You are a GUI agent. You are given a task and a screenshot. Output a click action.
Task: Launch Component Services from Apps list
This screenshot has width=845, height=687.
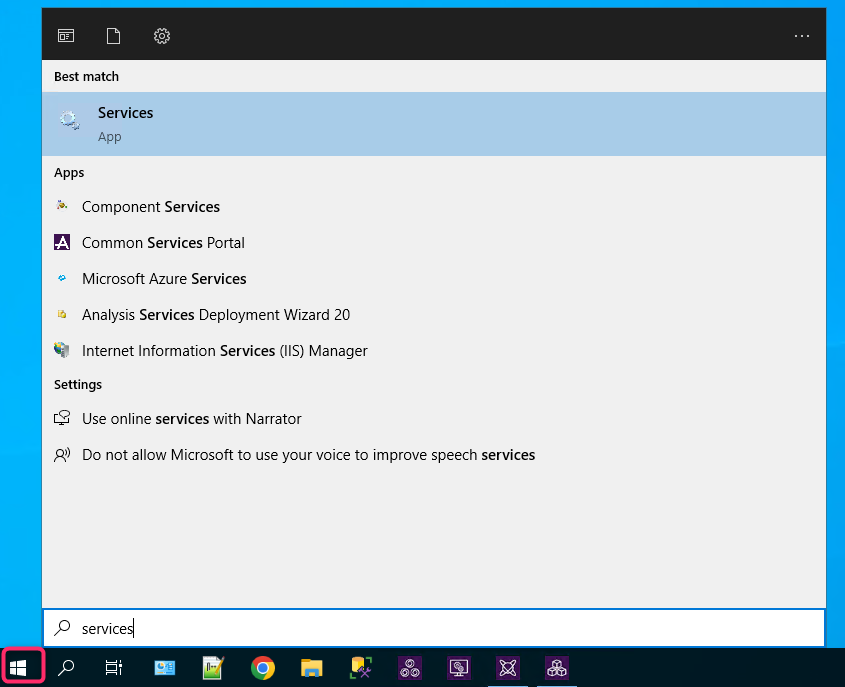tap(434, 207)
